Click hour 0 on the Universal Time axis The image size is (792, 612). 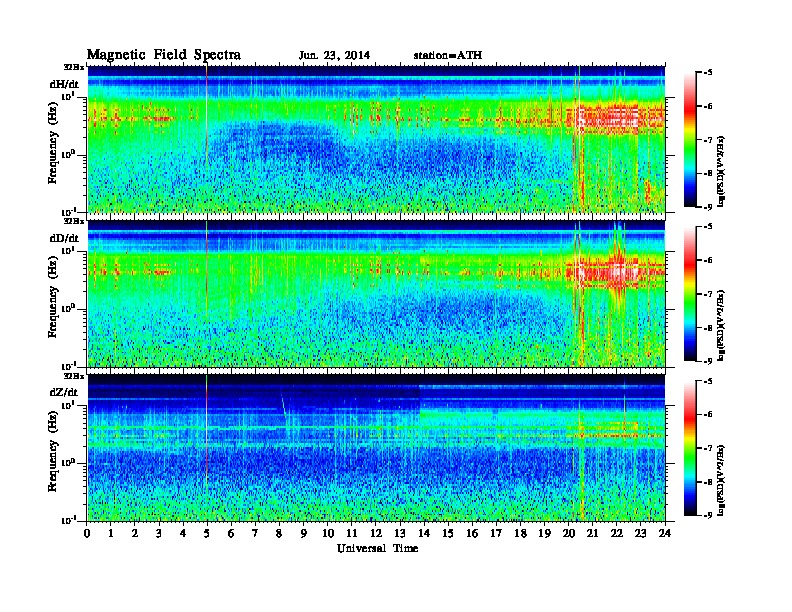[x=87, y=533]
